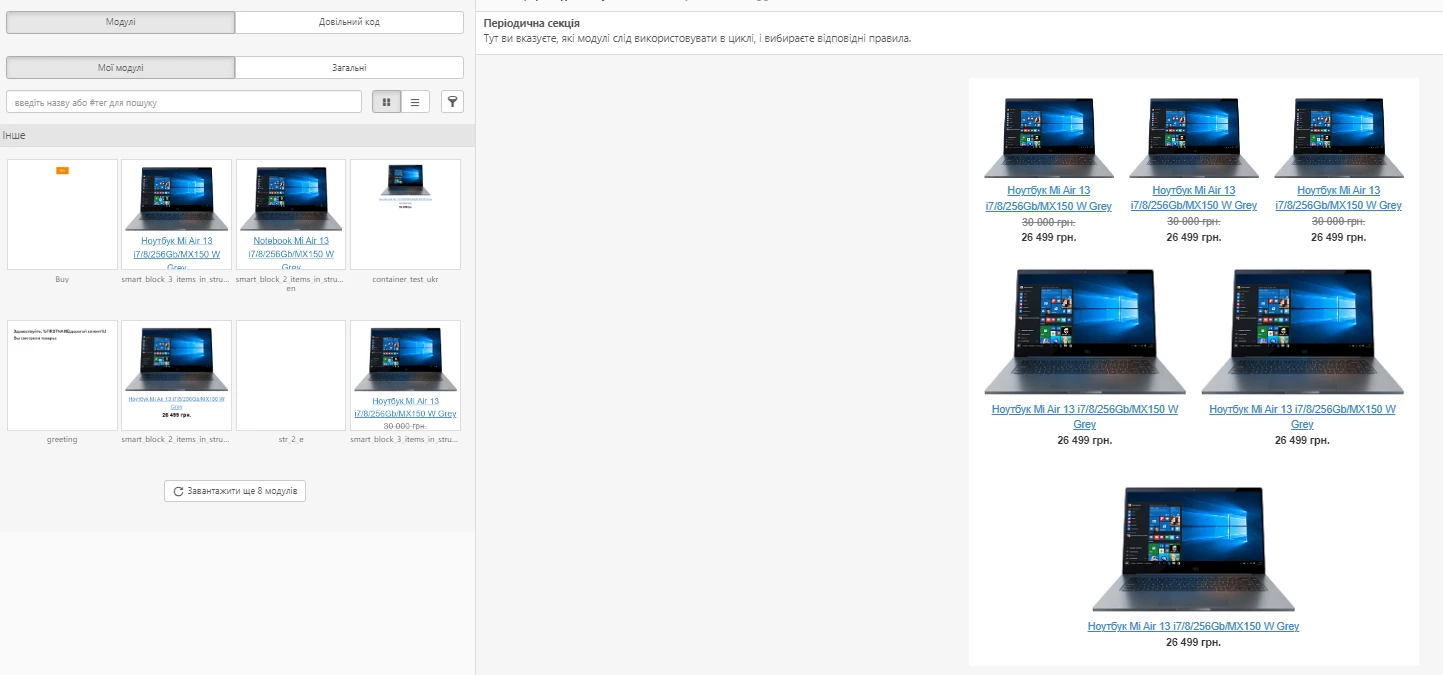1443x675 pixels.
Task: Select the Buy module thumbnail
Action: 62,214
